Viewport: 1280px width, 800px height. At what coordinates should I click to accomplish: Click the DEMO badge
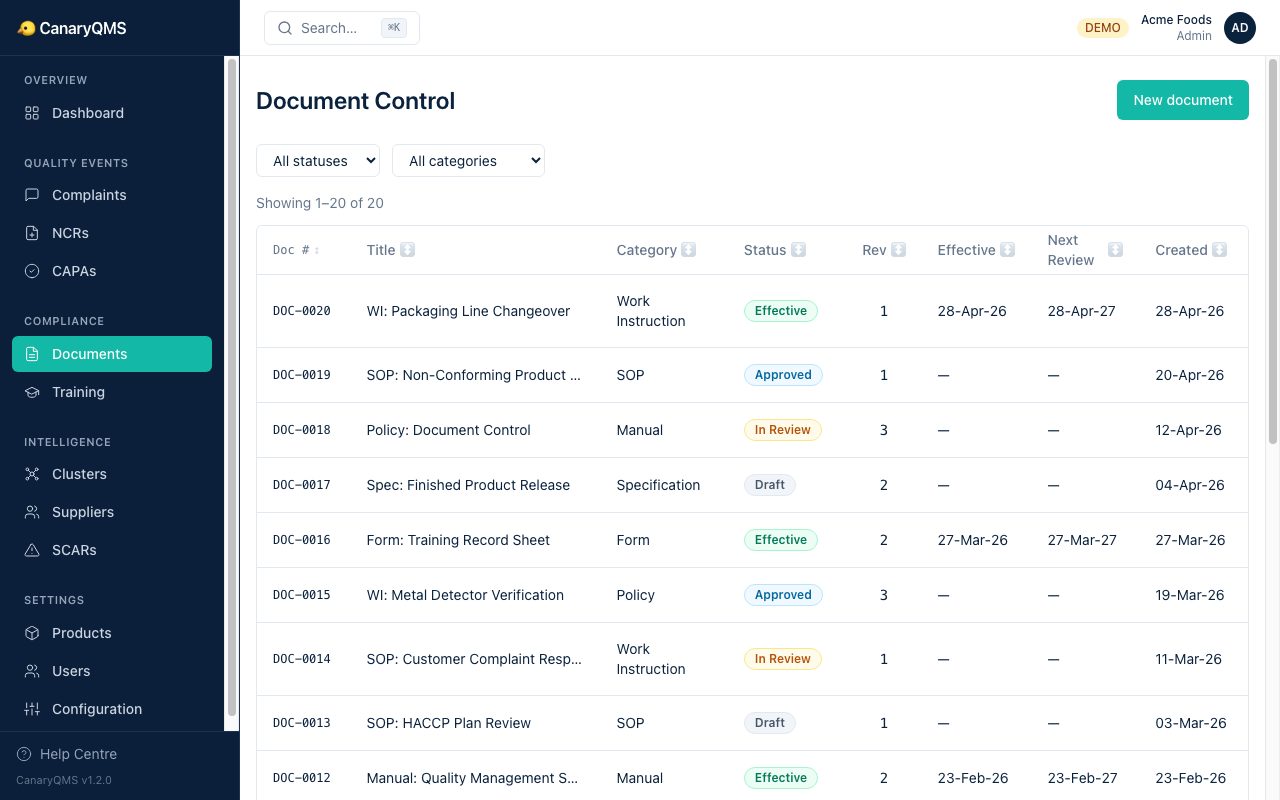coord(1103,28)
